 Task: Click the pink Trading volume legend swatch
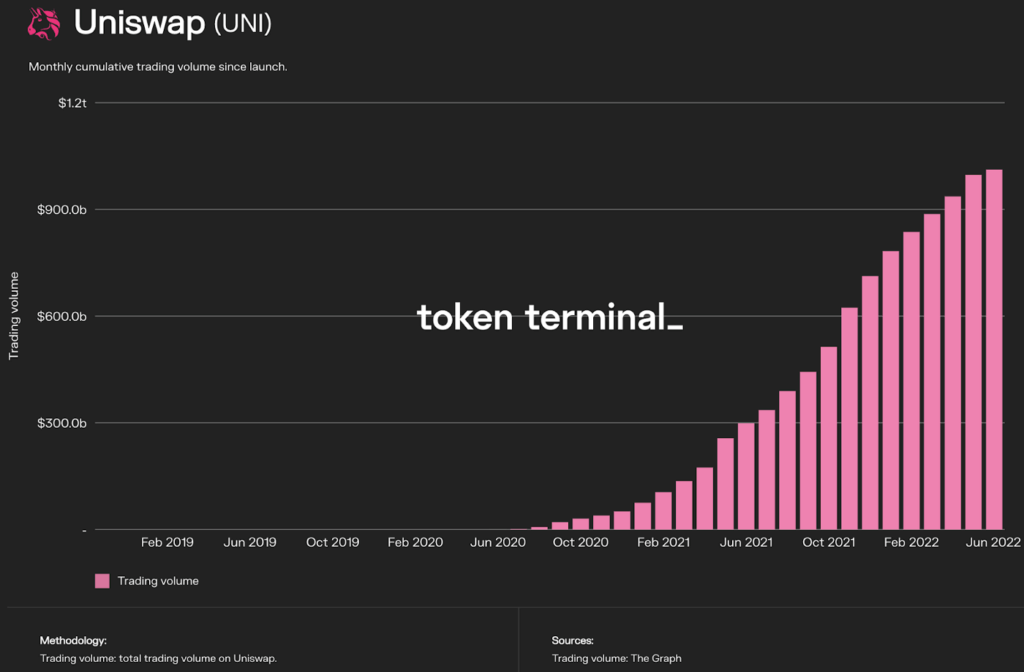(x=102, y=581)
